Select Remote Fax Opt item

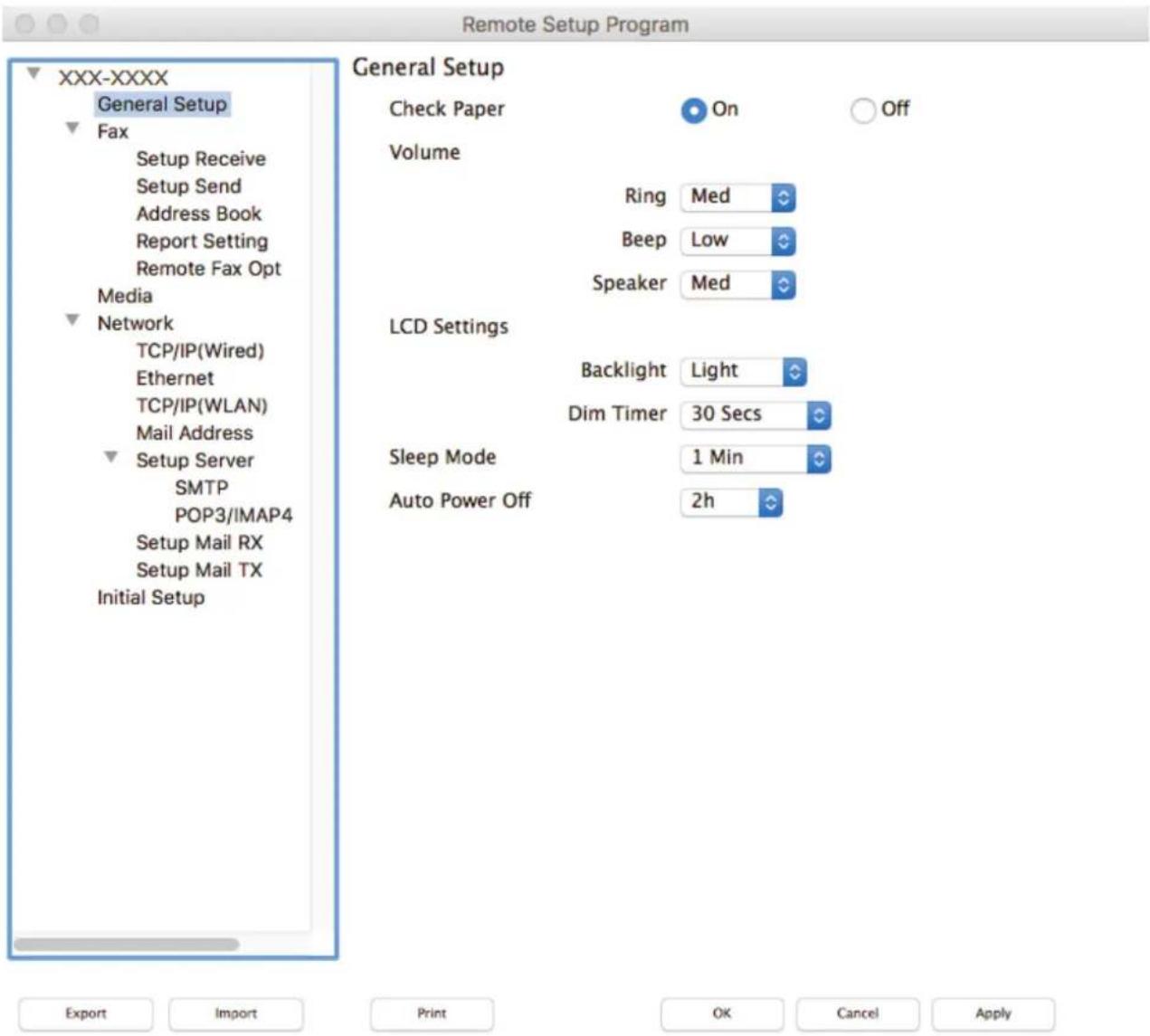point(208,269)
